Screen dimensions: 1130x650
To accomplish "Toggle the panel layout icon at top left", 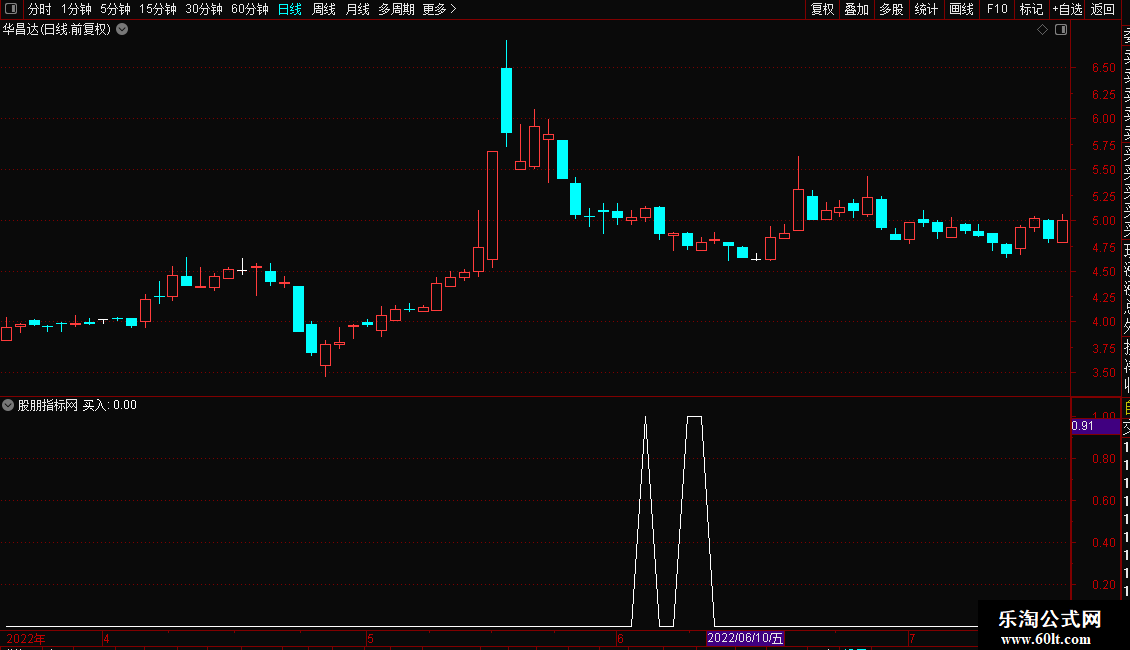I will pos(11,9).
